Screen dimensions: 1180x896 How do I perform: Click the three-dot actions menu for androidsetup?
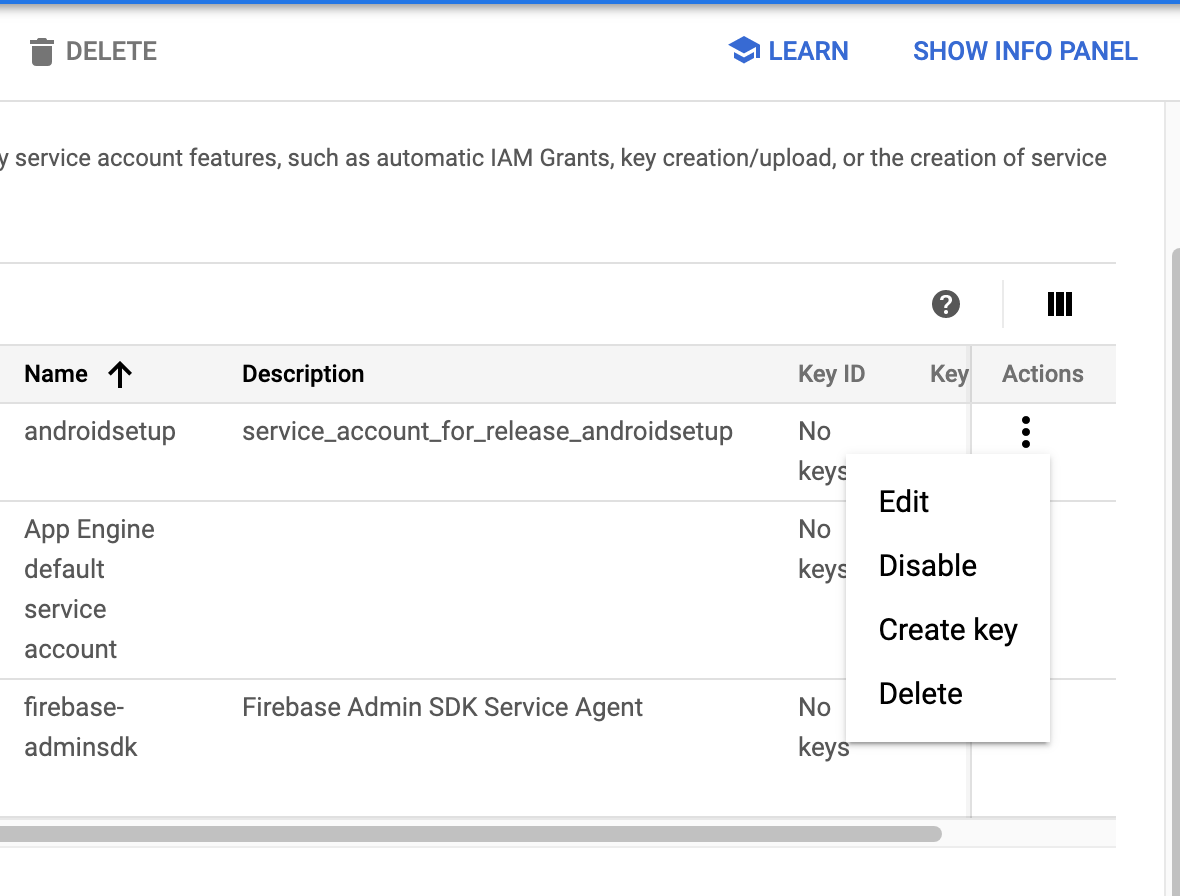point(1025,432)
